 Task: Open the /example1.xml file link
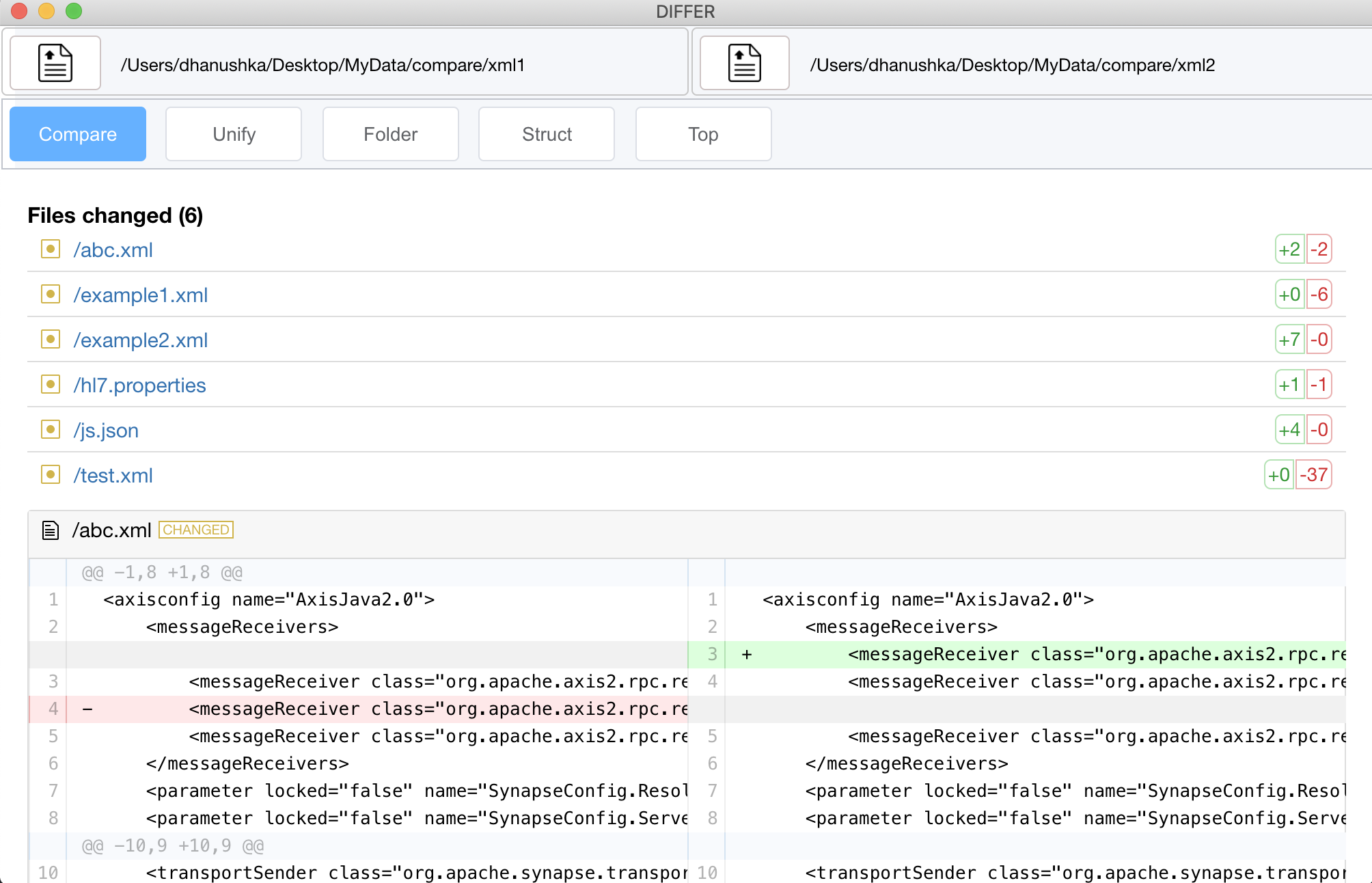coord(141,295)
